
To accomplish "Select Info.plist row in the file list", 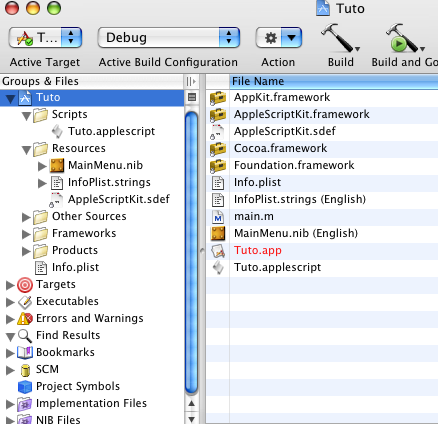I will click(x=322, y=182).
